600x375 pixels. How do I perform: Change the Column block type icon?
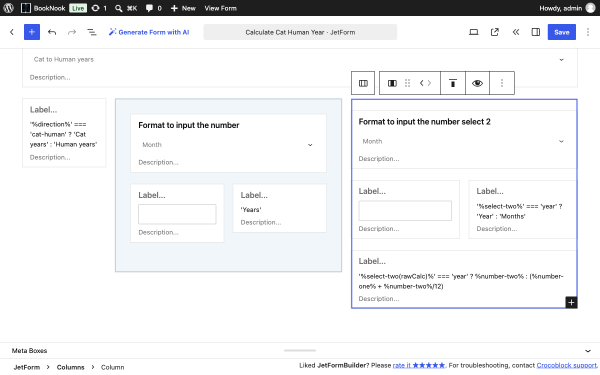coord(392,83)
